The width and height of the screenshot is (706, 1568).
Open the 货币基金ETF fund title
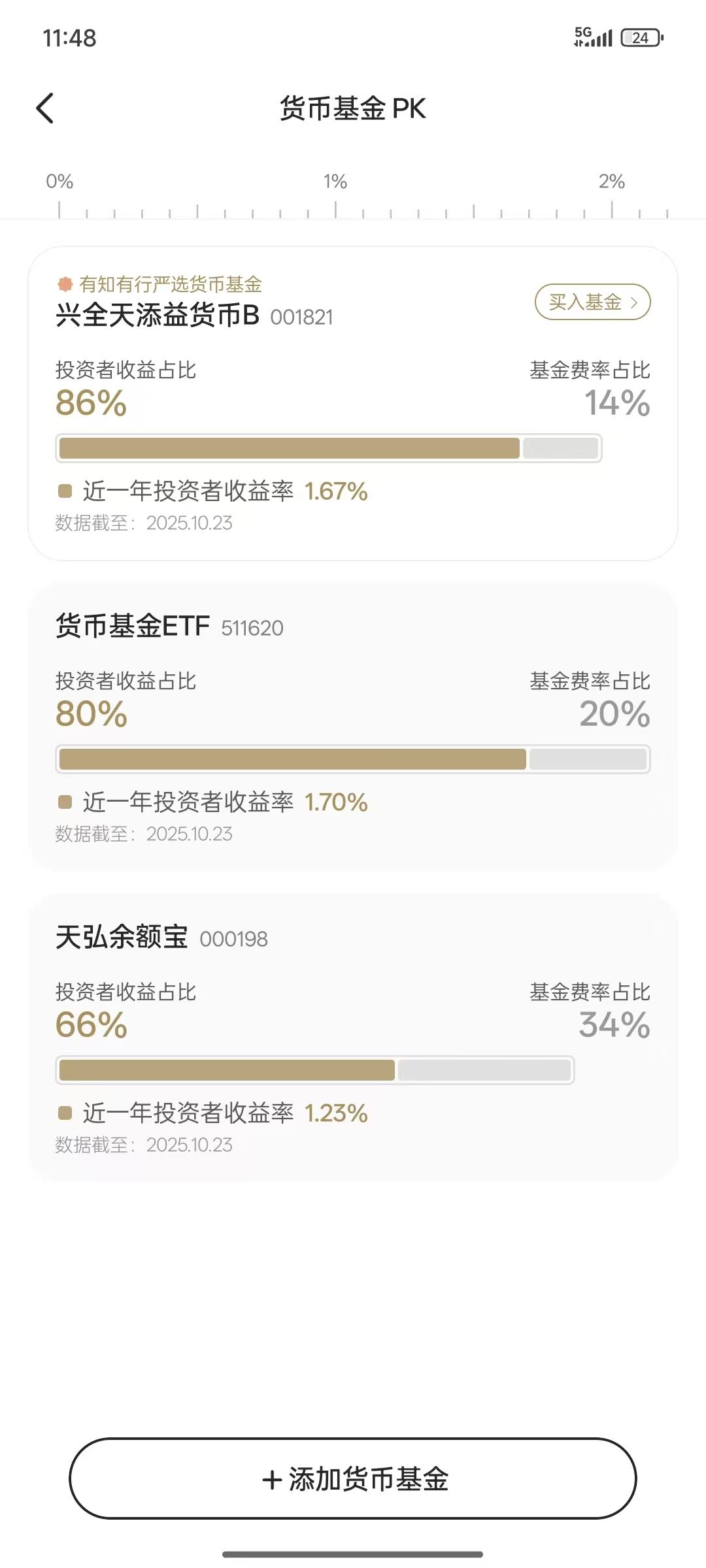click(133, 626)
